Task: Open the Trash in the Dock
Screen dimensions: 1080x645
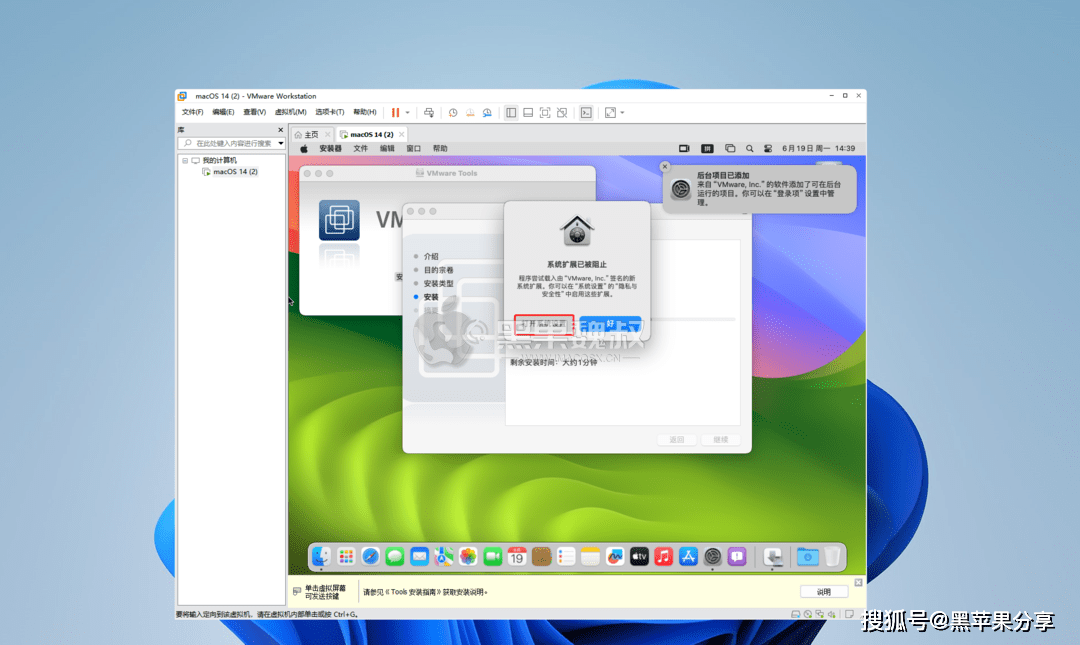Action: point(832,556)
